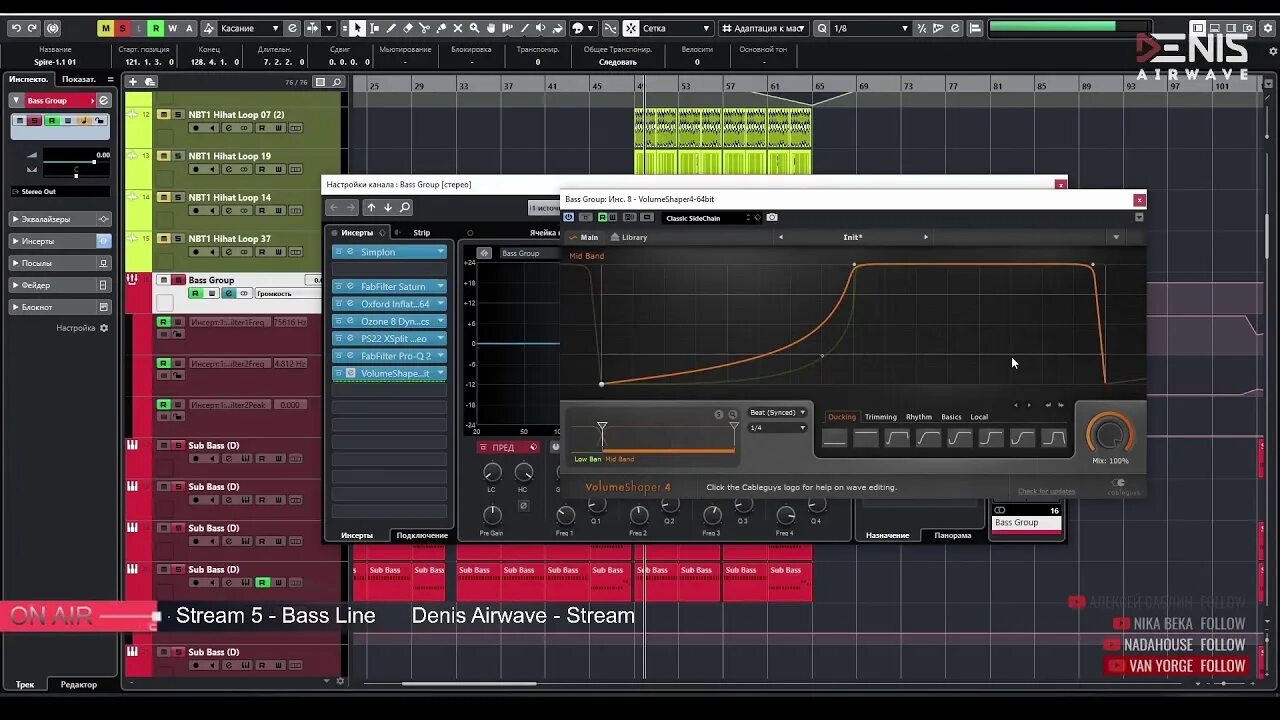The height and width of the screenshot is (720, 1280).
Task: Toggle global Read R automation button
Action: (156, 28)
